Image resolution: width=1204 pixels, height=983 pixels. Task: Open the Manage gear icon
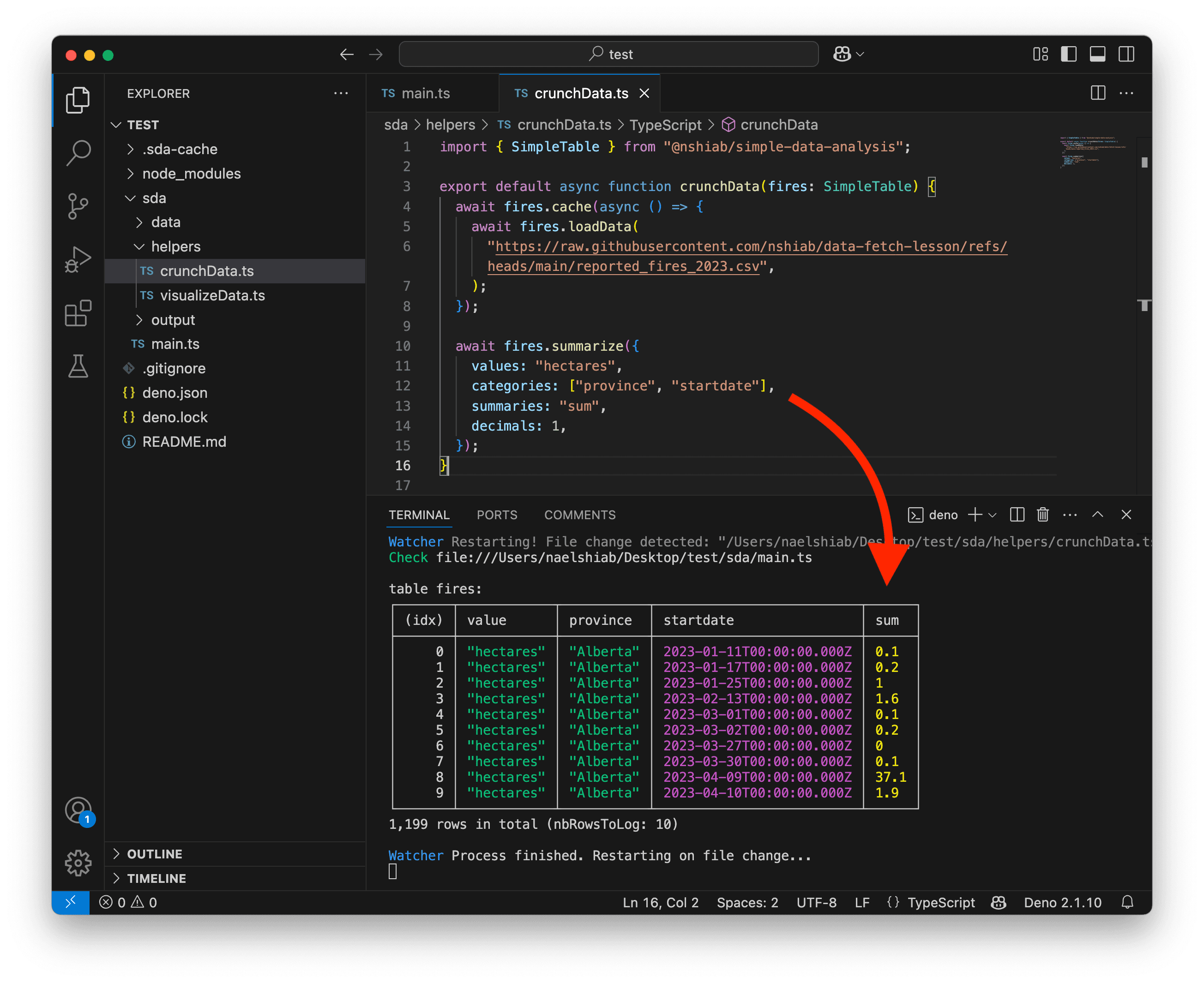click(x=78, y=863)
